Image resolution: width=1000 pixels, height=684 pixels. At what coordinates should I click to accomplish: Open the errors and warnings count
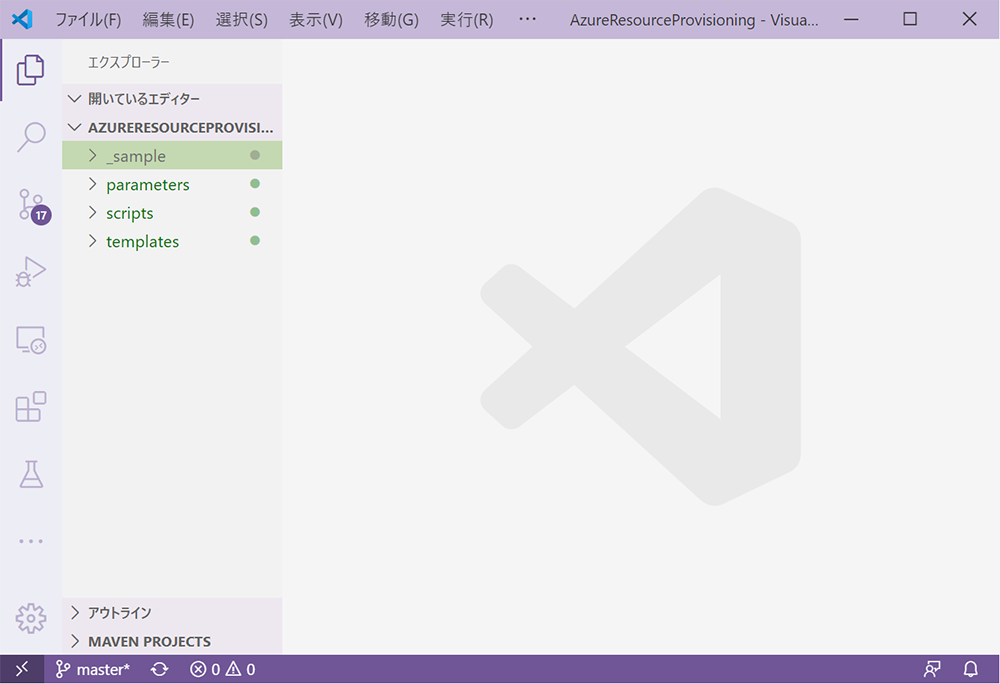pyautogui.click(x=223, y=669)
